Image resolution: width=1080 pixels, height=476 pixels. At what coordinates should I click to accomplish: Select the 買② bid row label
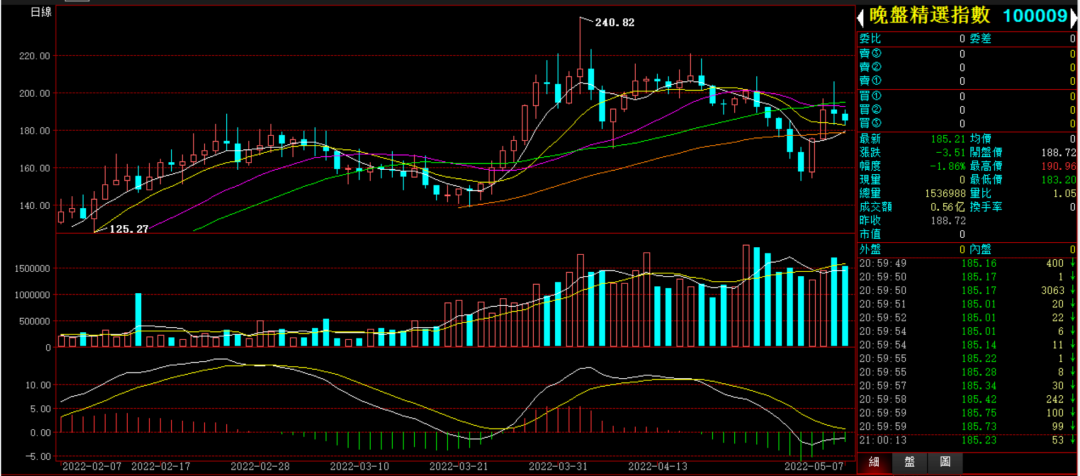coord(869,110)
